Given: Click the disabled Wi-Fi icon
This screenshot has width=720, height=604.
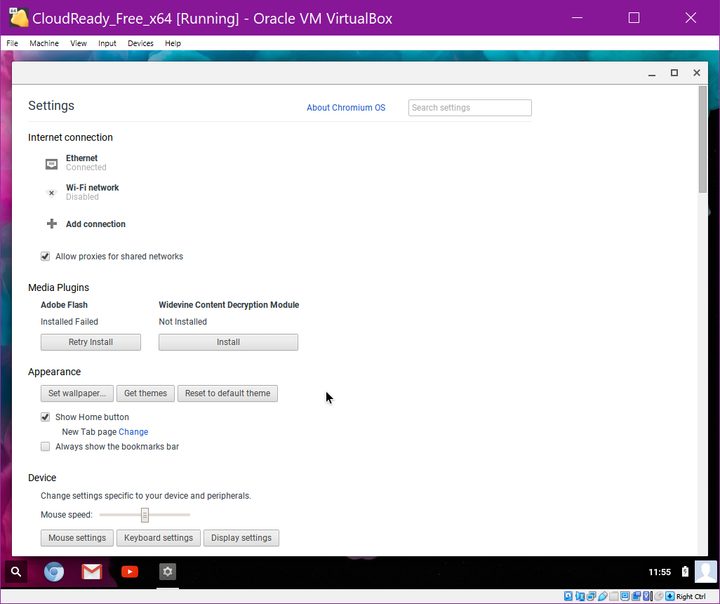Looking at the screenshot, I should pos(51,193).
